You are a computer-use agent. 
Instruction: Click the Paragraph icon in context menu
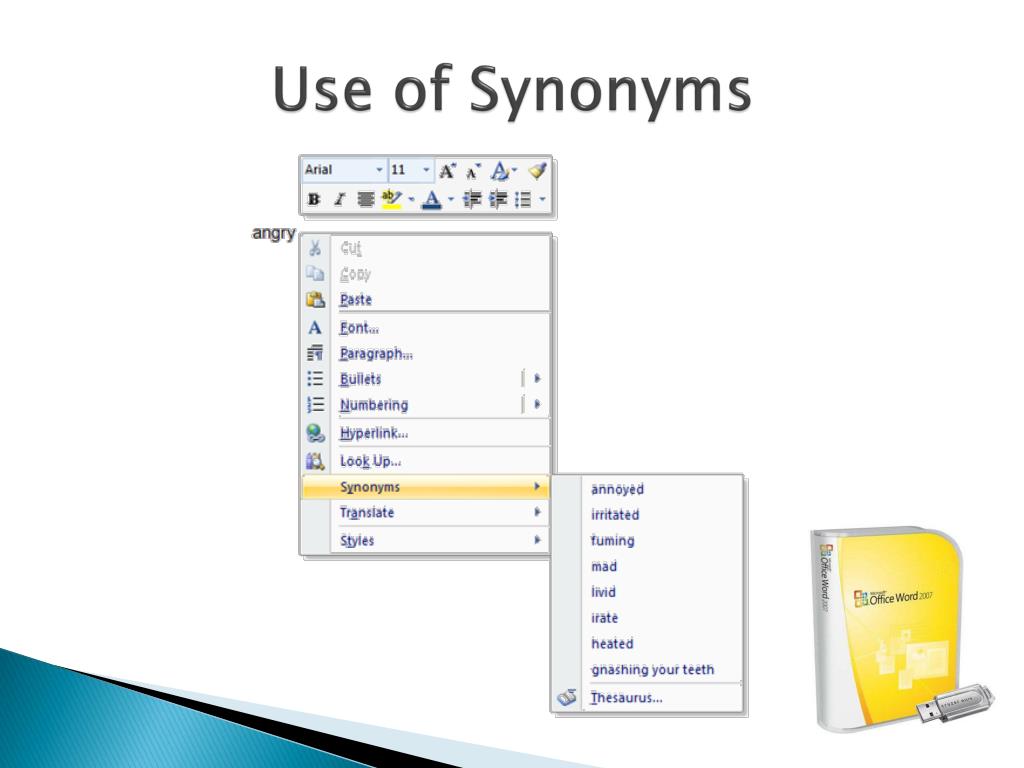(315, 353)
